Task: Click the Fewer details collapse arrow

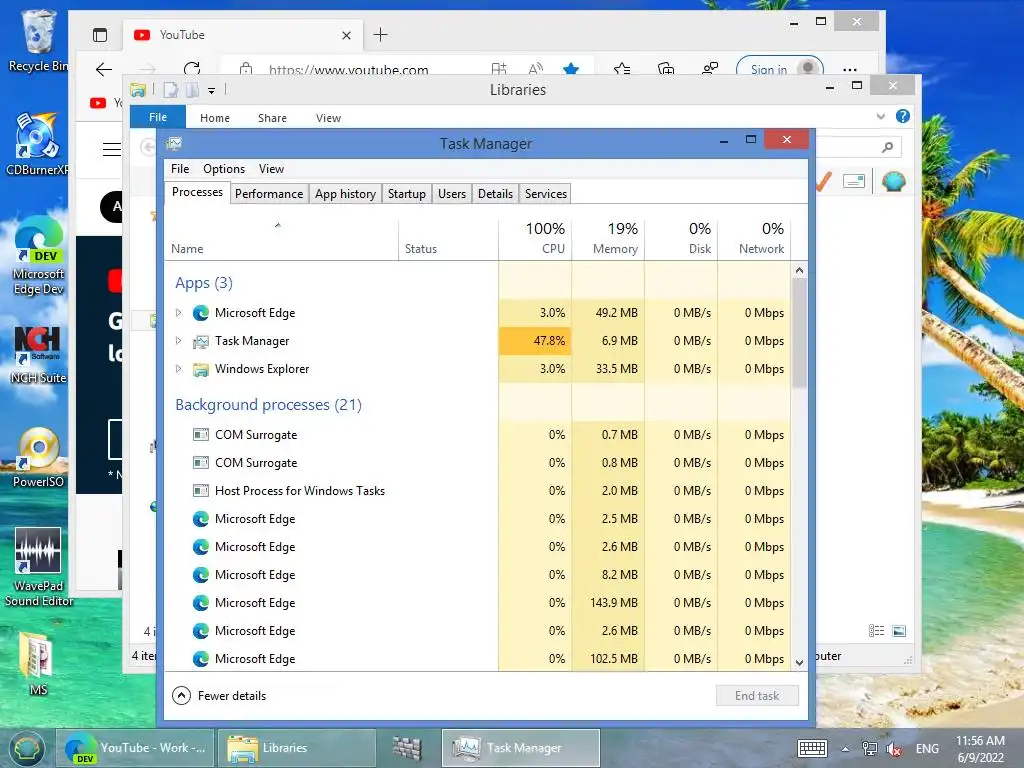Action: (x=182, y=696)
